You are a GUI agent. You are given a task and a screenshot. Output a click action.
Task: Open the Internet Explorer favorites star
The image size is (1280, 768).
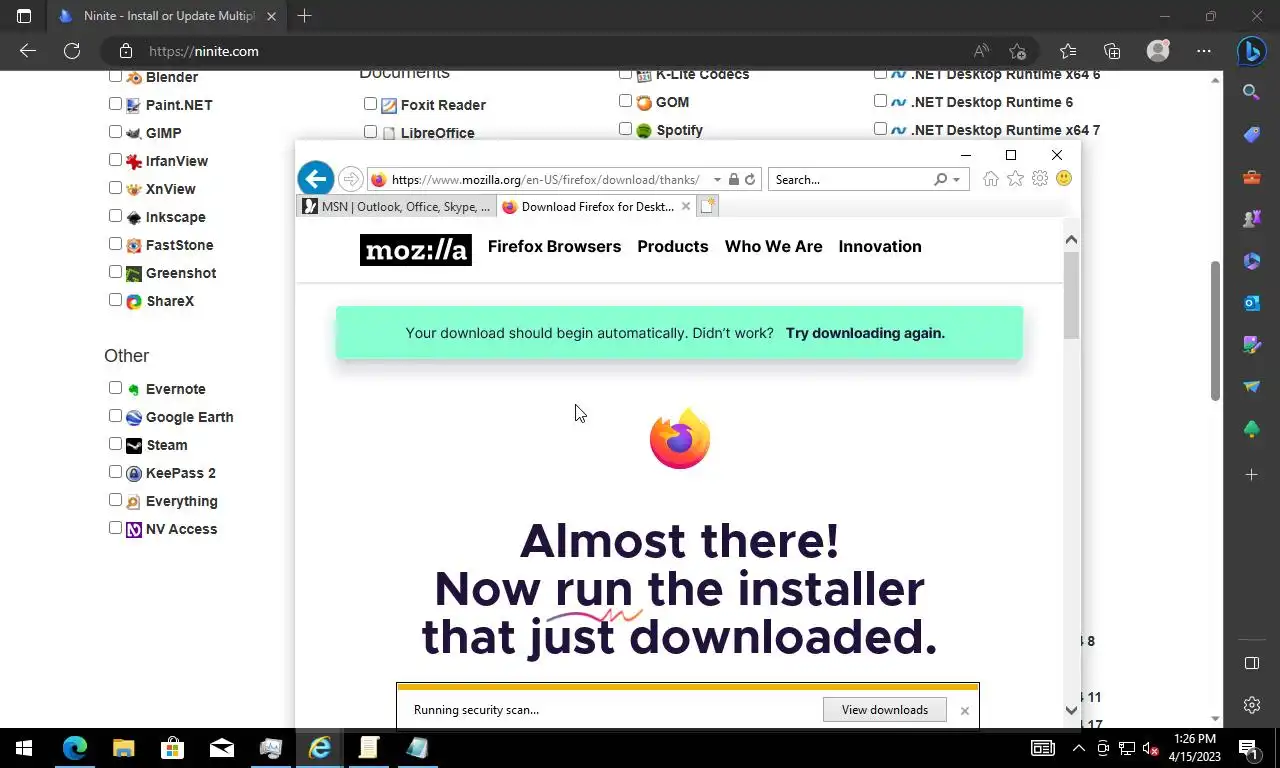(1015, 179)
